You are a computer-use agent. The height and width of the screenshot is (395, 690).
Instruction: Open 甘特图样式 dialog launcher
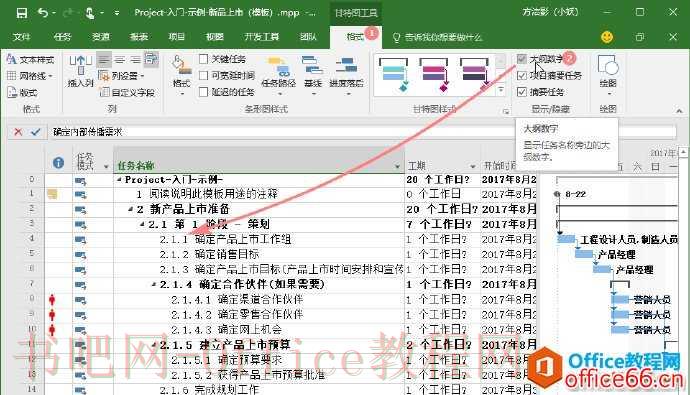(506, 112)
